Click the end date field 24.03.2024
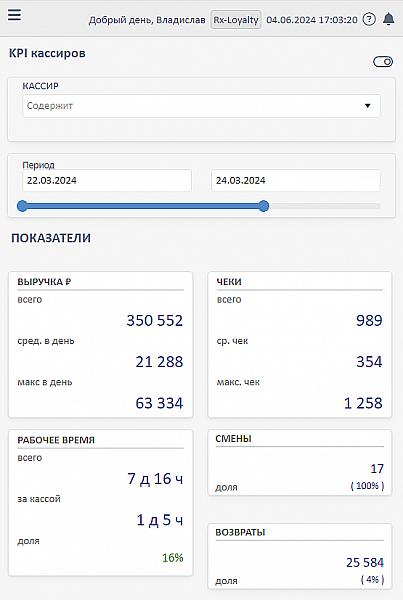 (x=296, y=181)
